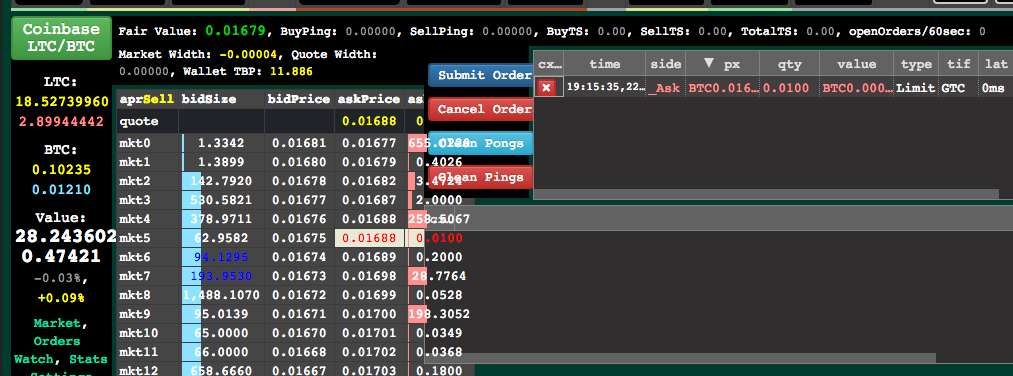1013x376 pixels.
Task: Select the quote row ask price 0.01688
Action: (x=369, y=121)
